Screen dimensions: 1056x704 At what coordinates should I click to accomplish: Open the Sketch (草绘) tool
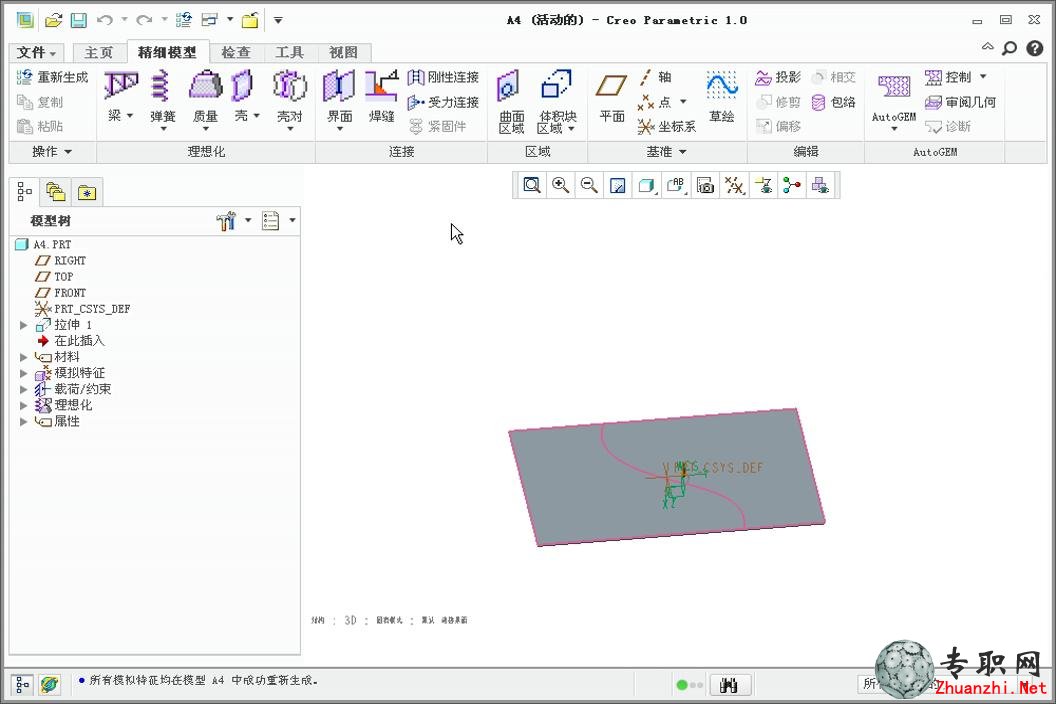click(721, 98)
